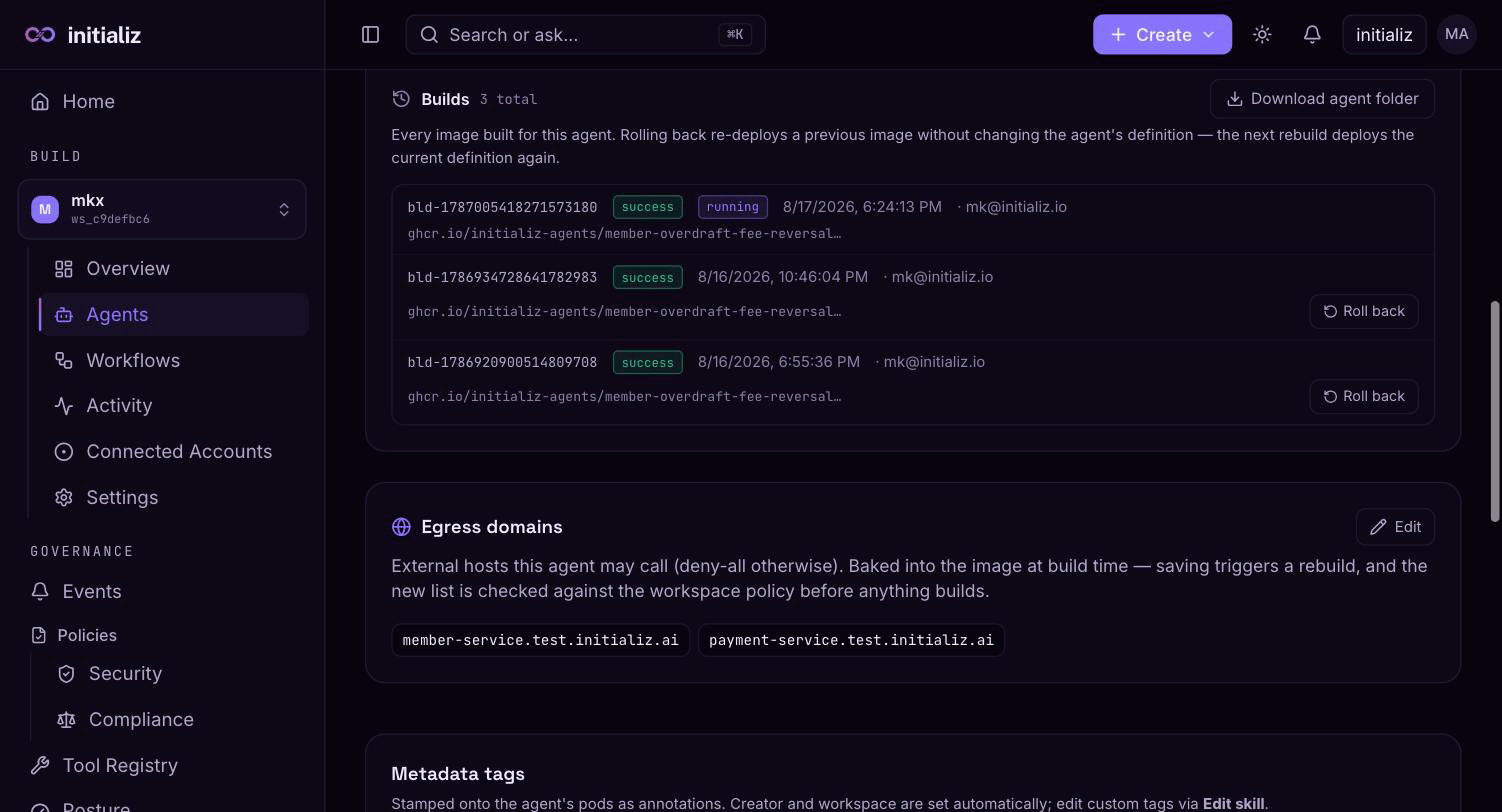Roll back to the 6:55:36 PM build
The width and height of the screenshot is (1502, 812).
pos(1364,397)
